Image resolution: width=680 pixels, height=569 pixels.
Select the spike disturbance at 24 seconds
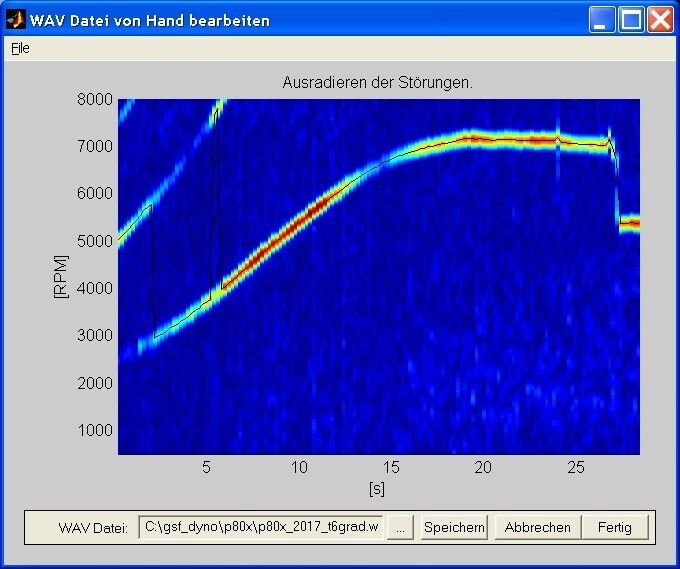coord(558,140)
